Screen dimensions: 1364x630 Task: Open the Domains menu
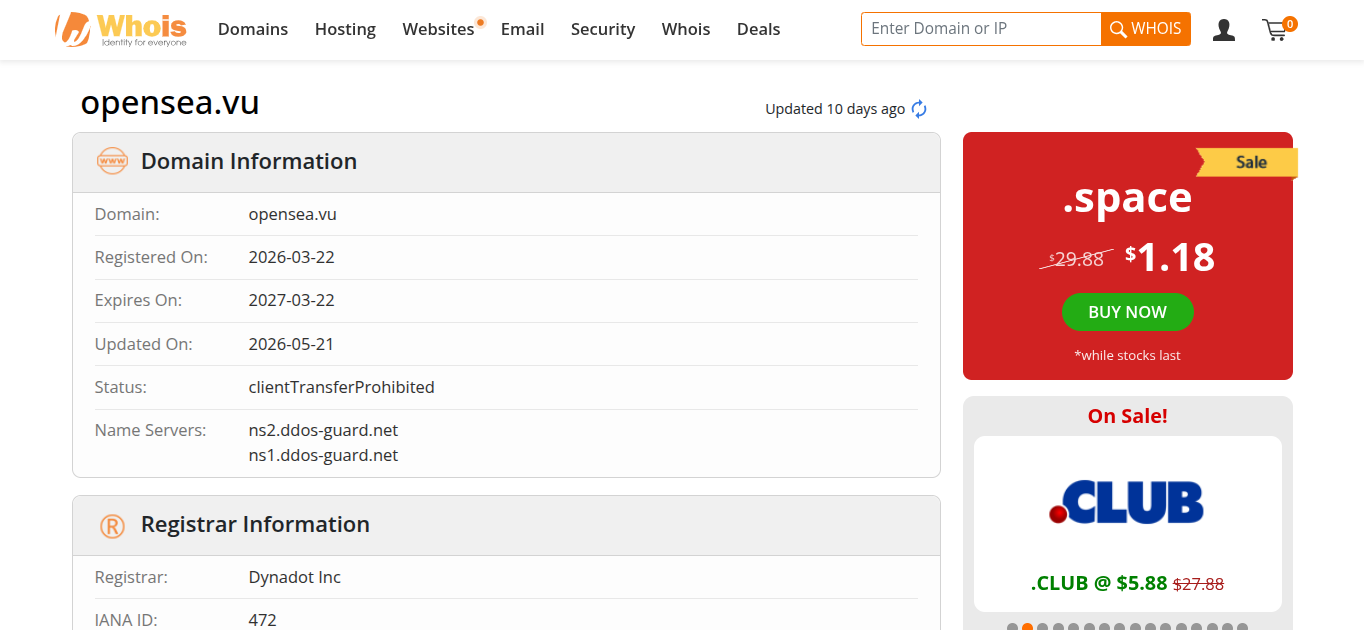point(253,29)
